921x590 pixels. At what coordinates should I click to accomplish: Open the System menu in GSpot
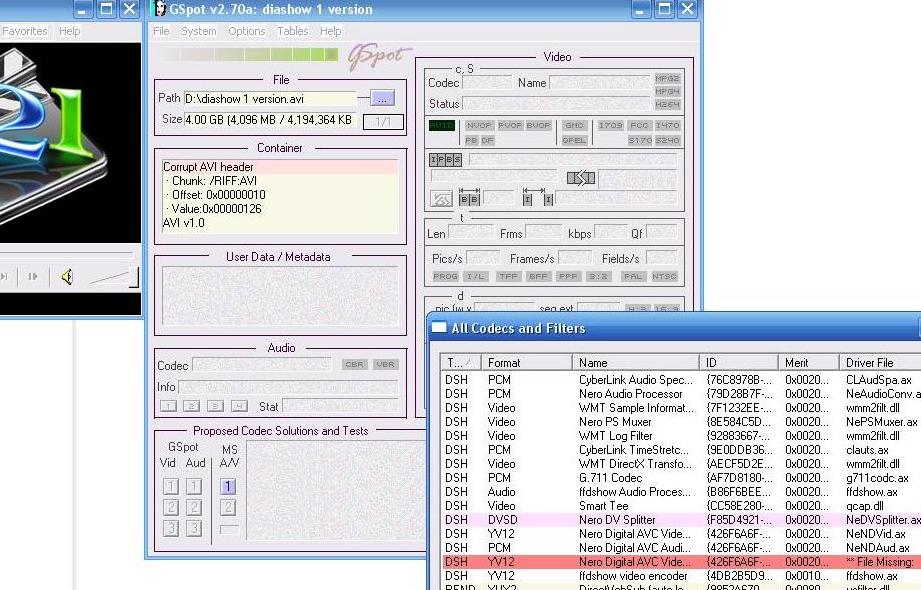pos(199,31)
